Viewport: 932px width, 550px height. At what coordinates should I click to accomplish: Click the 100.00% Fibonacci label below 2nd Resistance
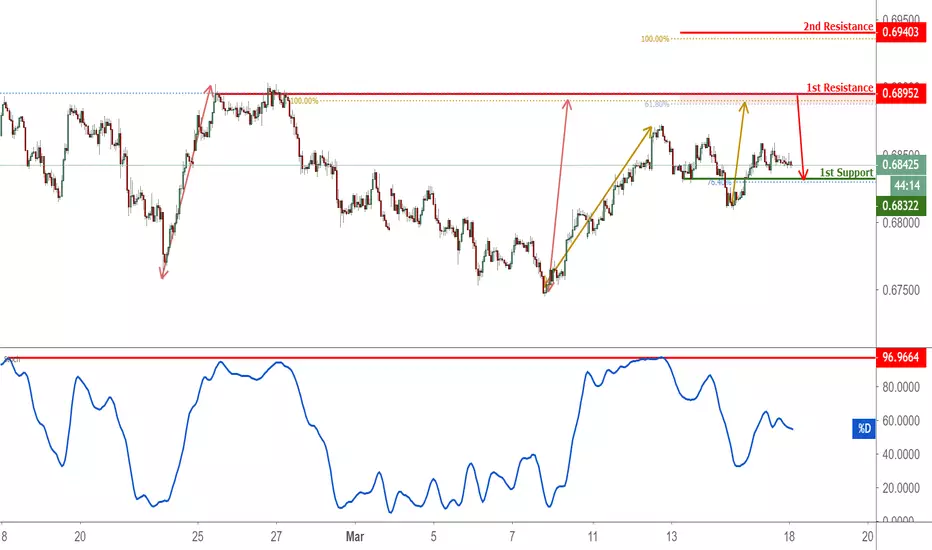(654, 39)
